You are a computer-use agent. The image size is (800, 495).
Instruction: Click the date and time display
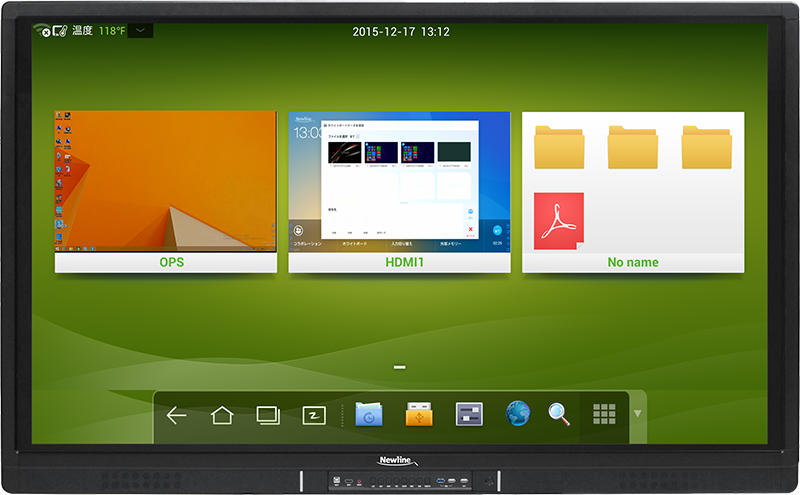[x=401, y=31]
